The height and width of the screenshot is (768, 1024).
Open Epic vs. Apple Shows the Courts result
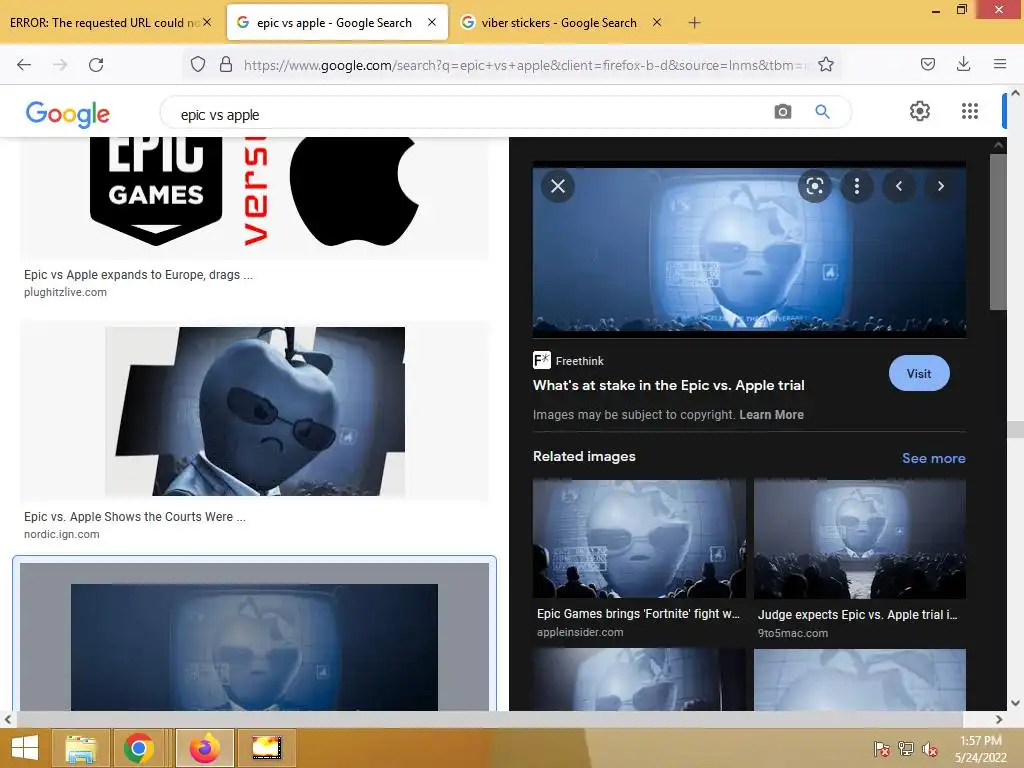pos(135,517)
